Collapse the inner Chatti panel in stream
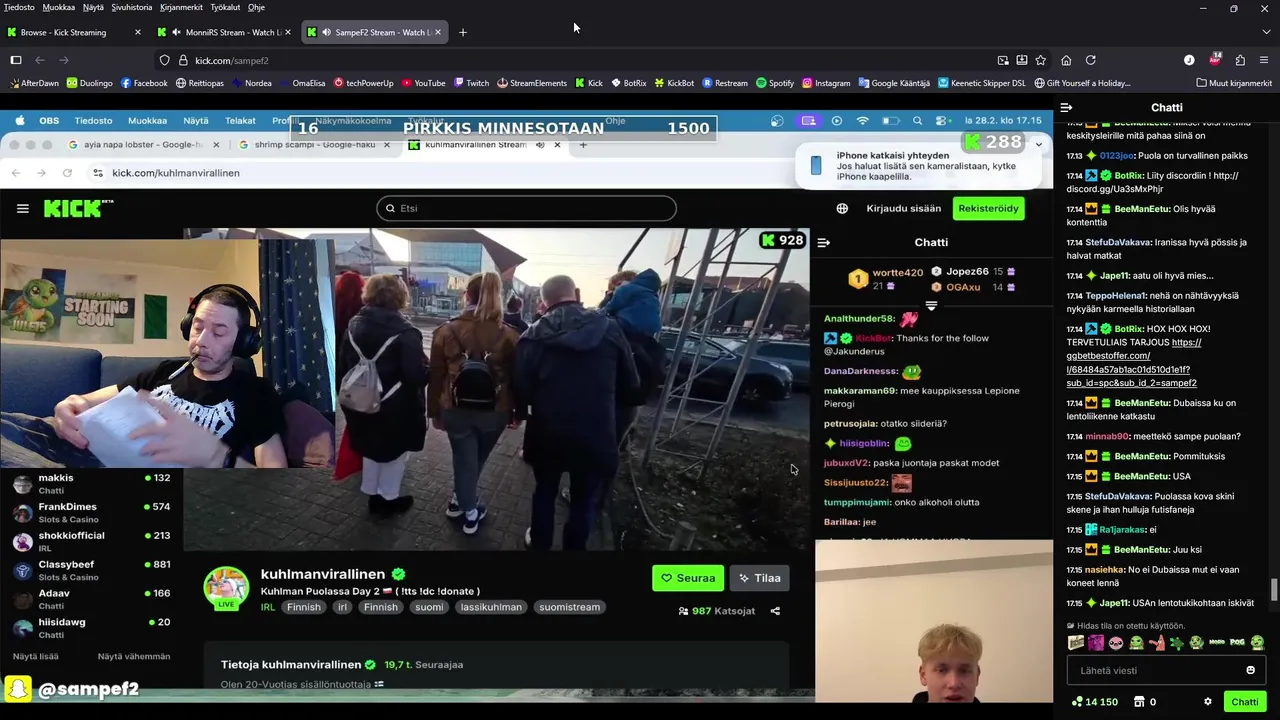Image resolution: width=1280 pixels, height=720 pixels. [x=824, y=242]
